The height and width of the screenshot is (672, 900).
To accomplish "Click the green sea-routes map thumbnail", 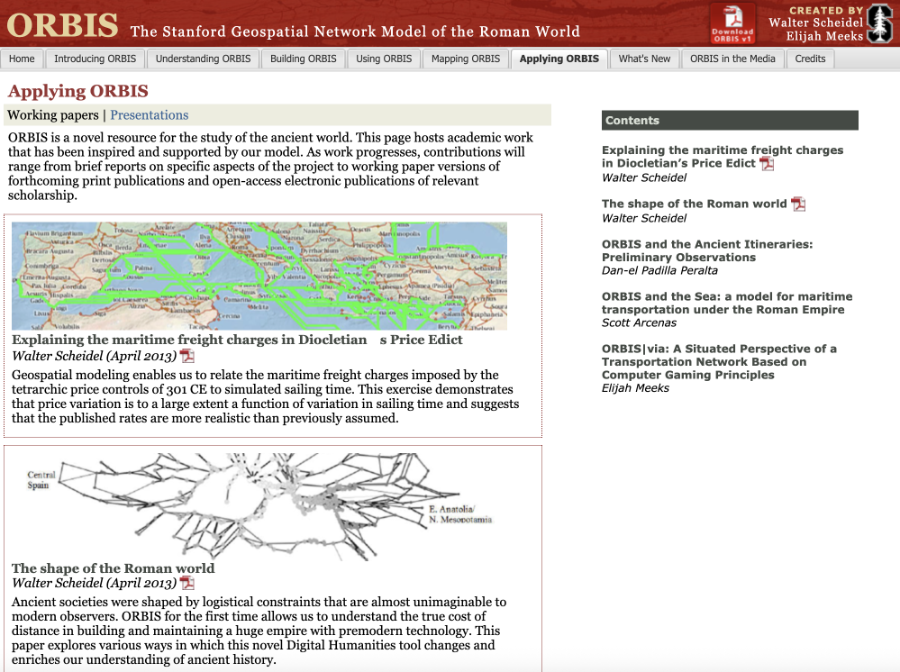I will click(x=259, y=276).
